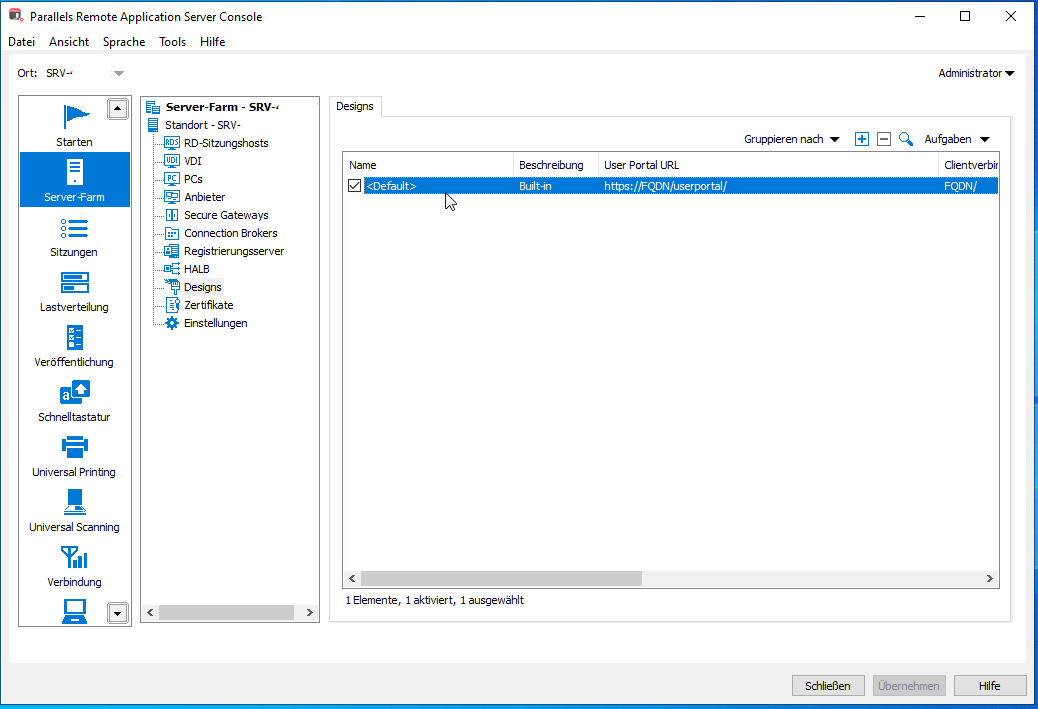This screenshot has height=709, width=1038.
Task: Select the Server-Farm sidebar category
Action: pos(75,179)
